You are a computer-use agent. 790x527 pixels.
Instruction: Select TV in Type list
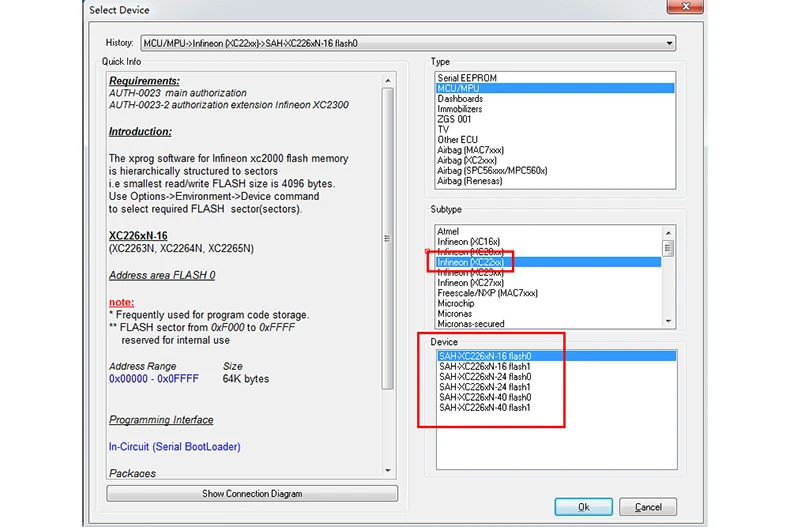pos(554,129)
